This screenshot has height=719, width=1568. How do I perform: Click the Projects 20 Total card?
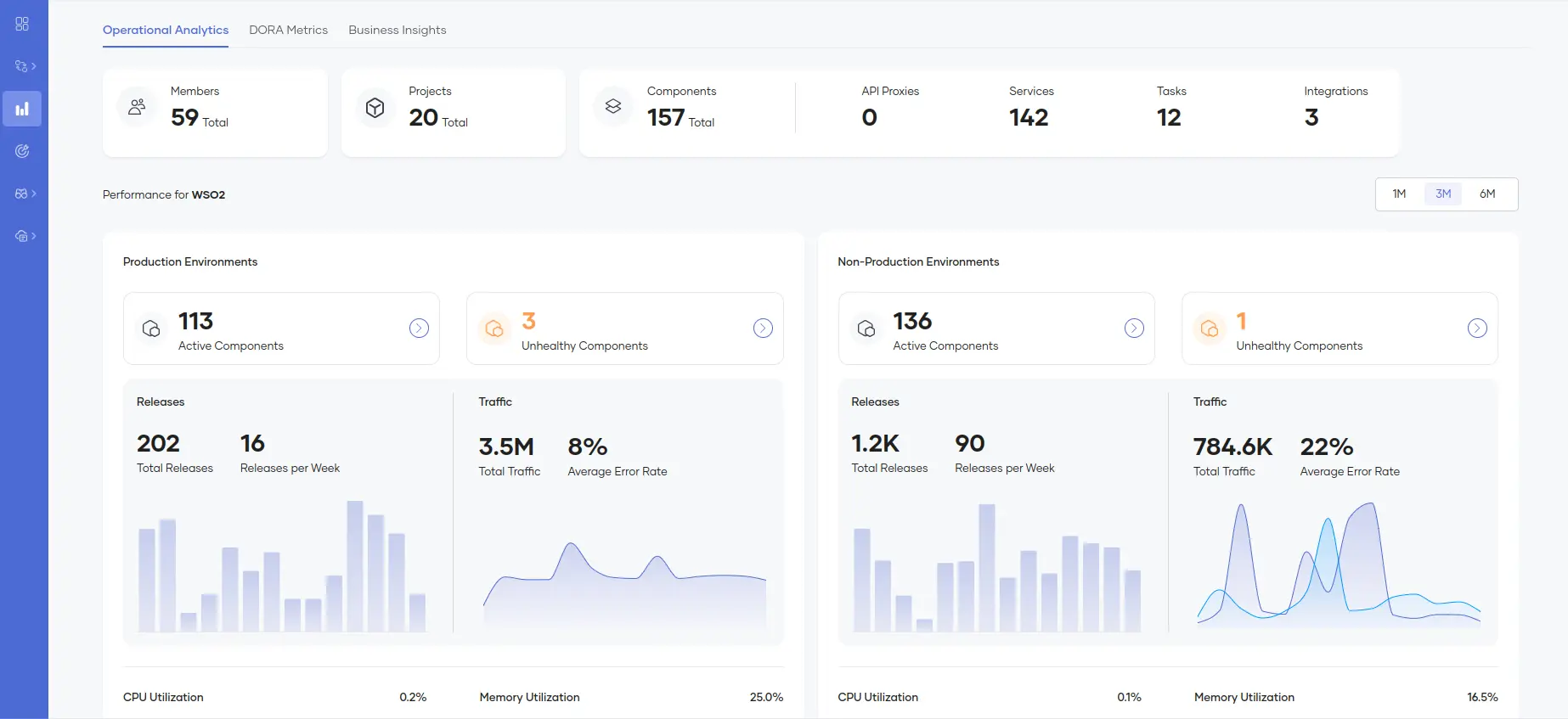(454, 113)
